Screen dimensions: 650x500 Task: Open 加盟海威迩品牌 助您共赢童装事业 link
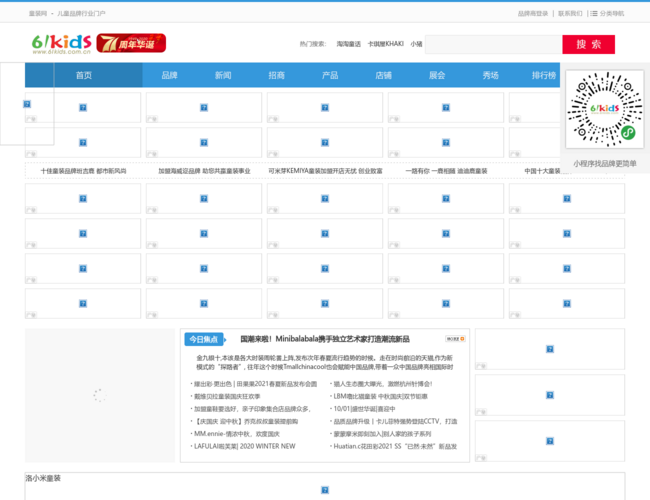204,171
